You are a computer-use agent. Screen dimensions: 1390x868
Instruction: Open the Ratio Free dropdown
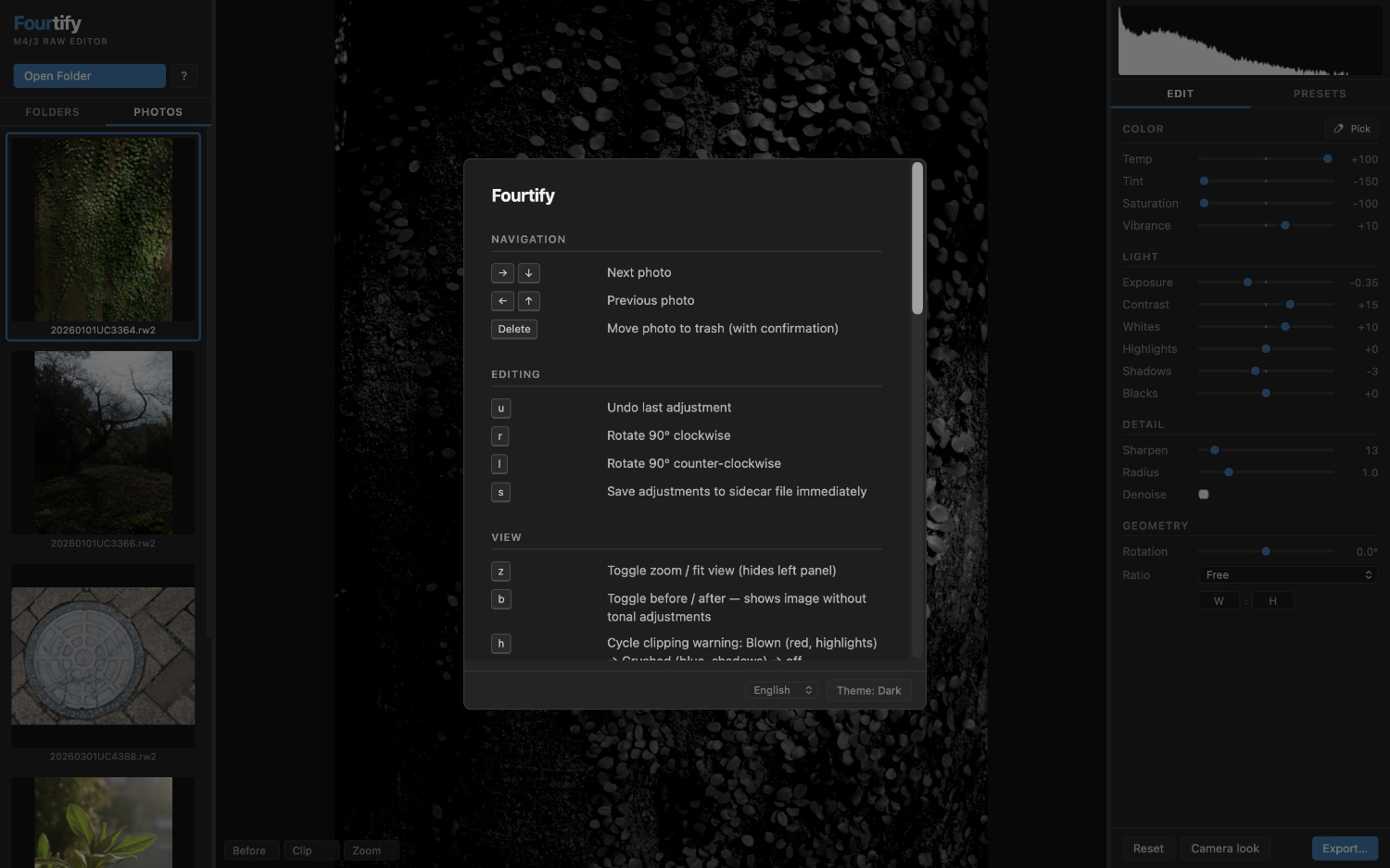[x=1287, y=575]
